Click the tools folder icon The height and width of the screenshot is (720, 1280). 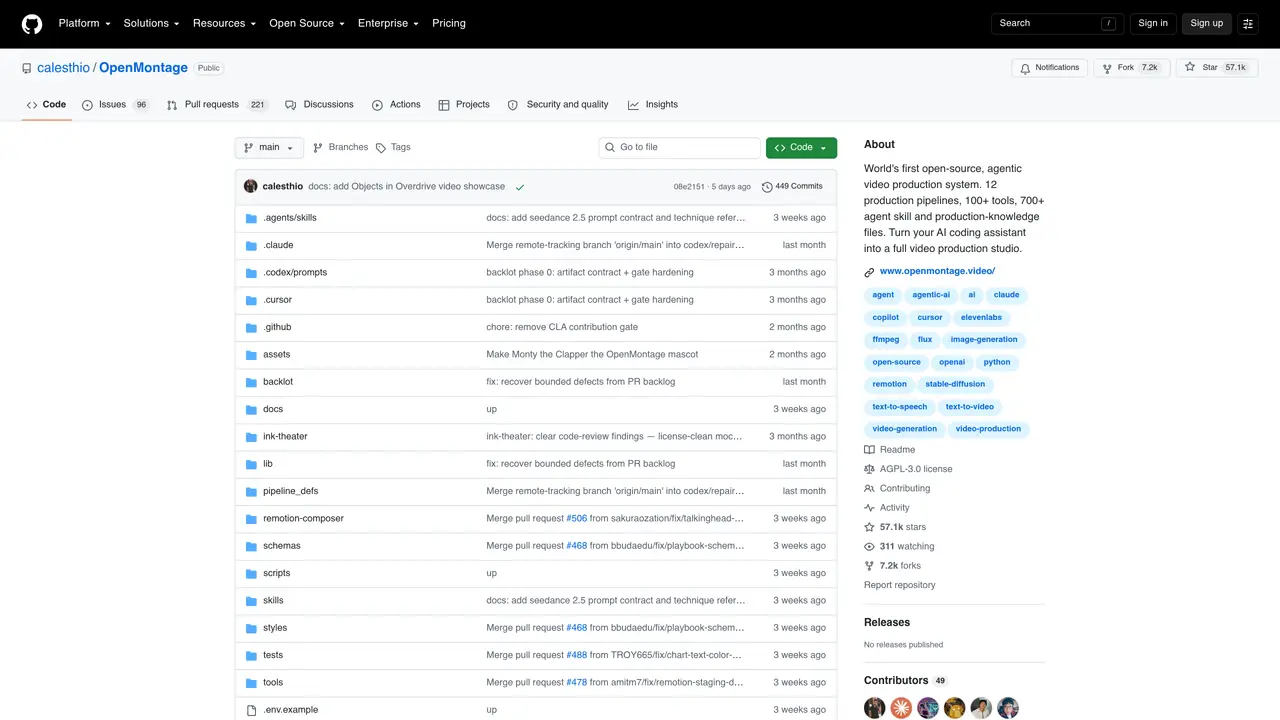(252, 683)
